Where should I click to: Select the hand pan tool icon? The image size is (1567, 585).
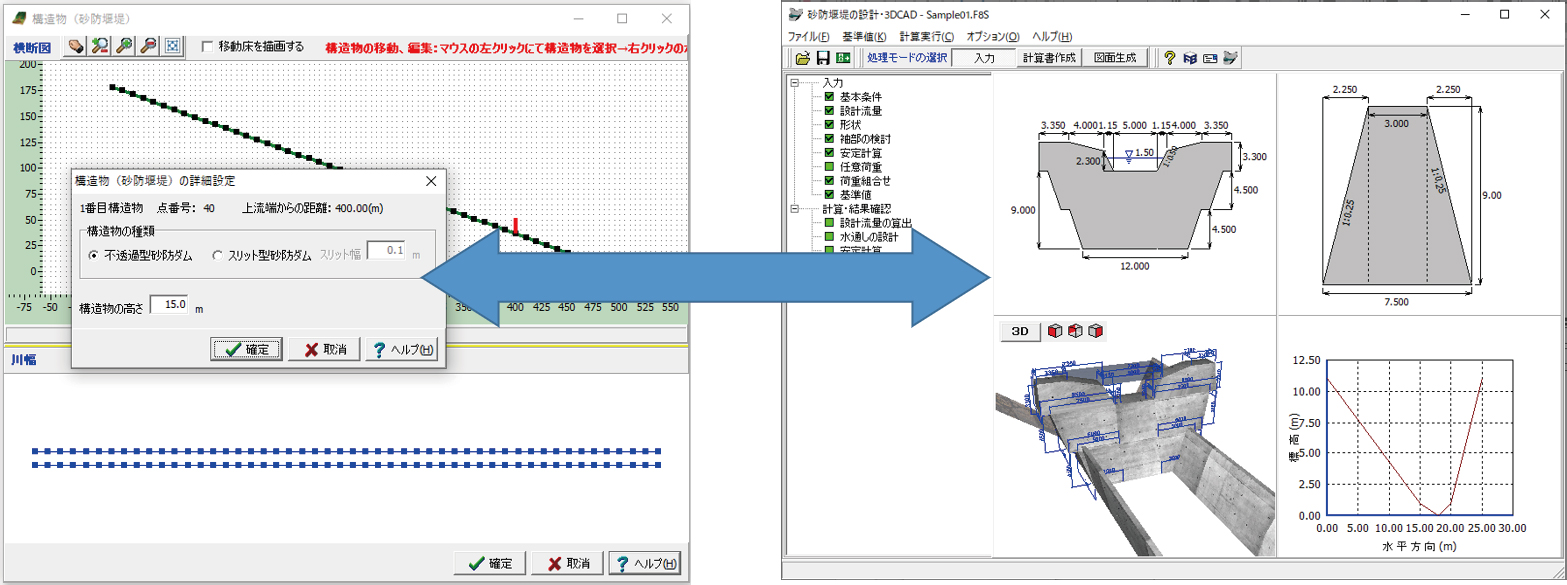(75, 46)
